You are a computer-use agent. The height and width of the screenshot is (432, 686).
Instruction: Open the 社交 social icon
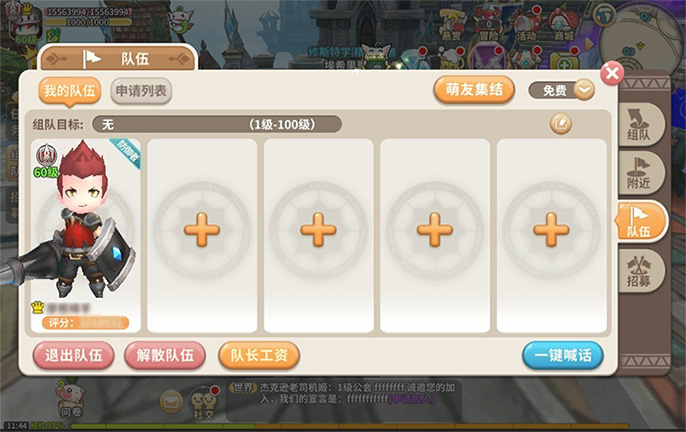[204, 402]
